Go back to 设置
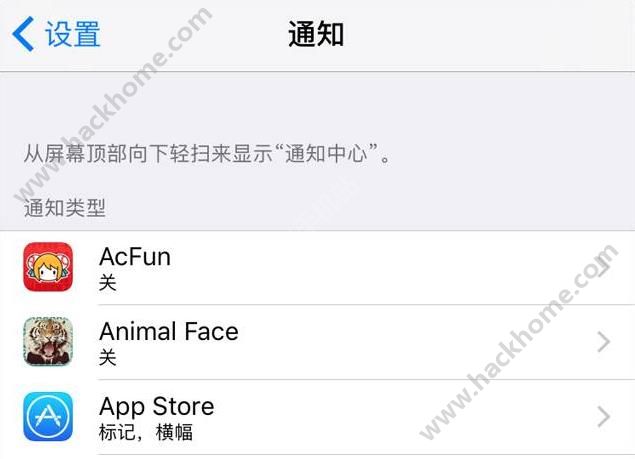 (56, 34)
